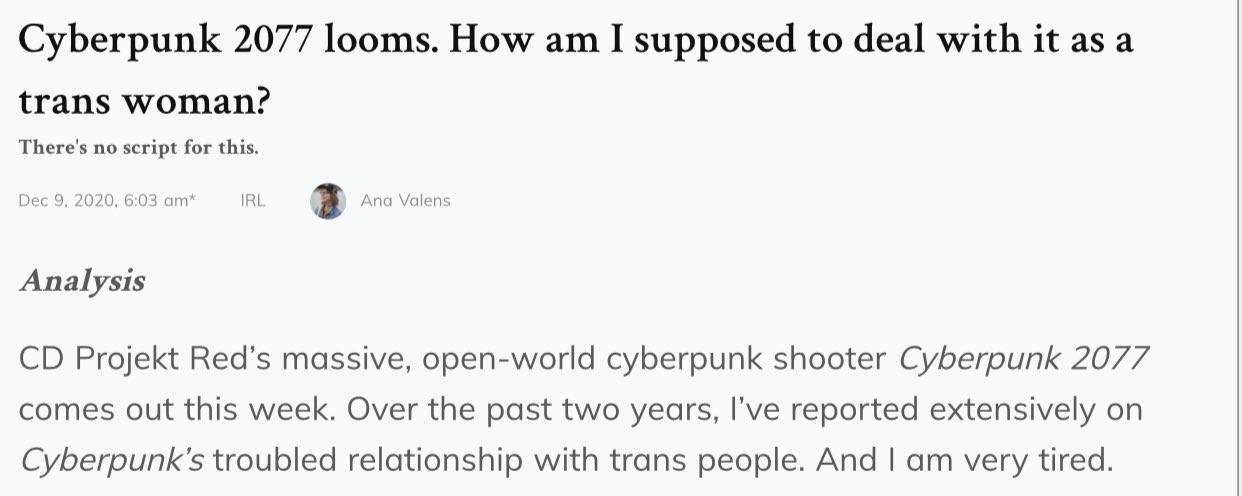
Task: Click the "There's no script for this." subtitle
Action: point(138,149)
